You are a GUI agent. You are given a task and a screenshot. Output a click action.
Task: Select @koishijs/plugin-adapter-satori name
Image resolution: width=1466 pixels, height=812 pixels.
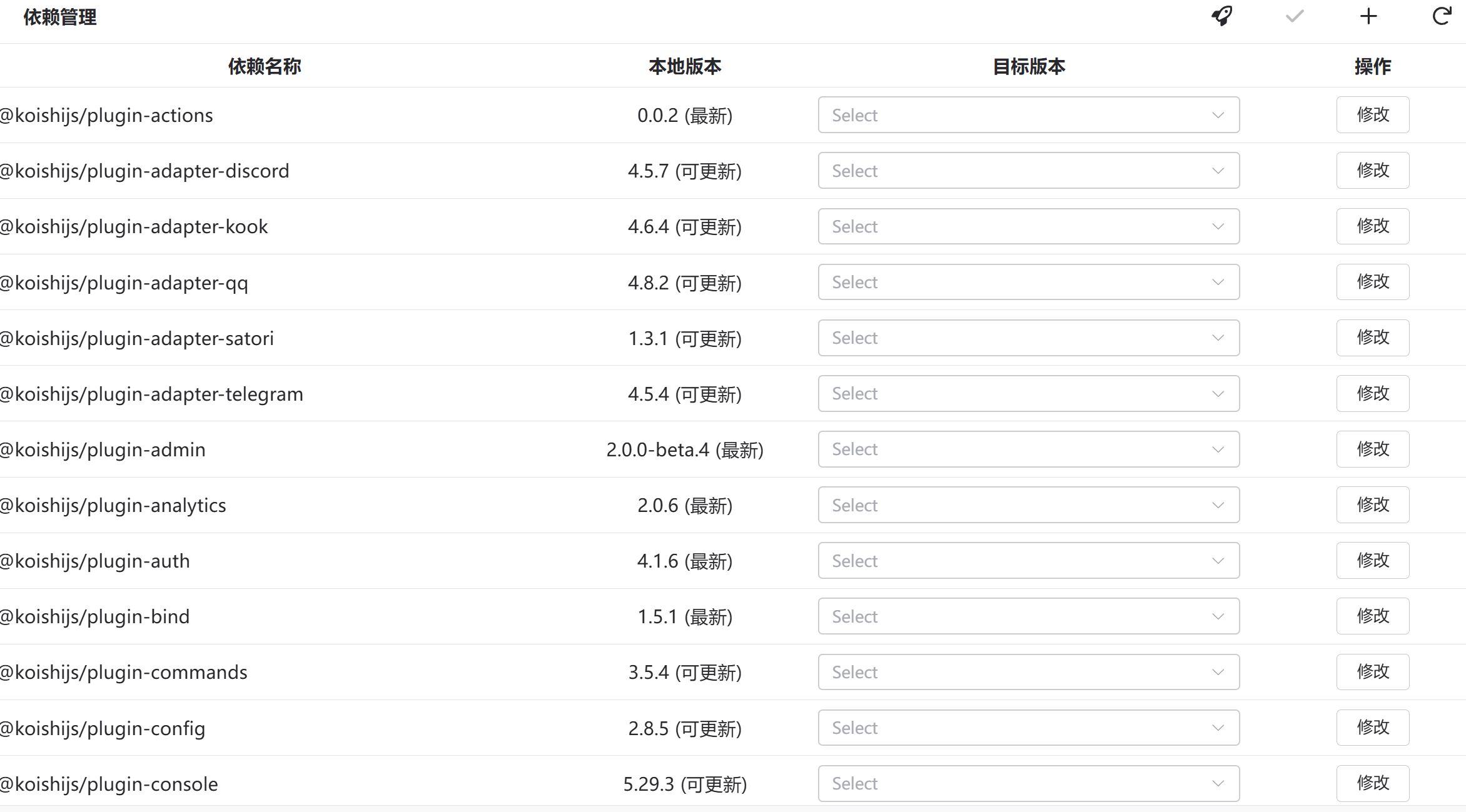(x=137, y=339)
